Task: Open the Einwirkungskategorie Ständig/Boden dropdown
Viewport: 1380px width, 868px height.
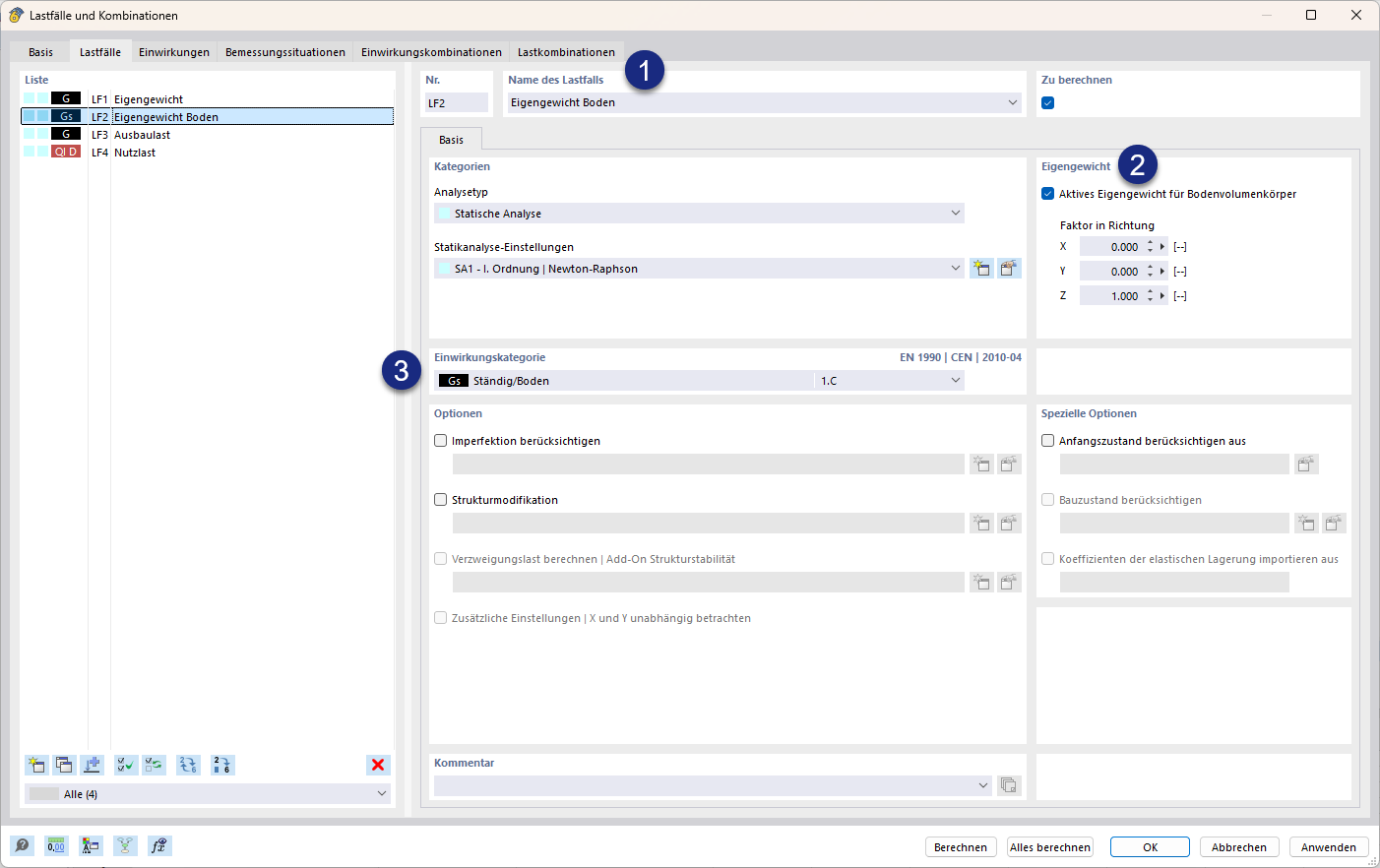Action: 699,381
